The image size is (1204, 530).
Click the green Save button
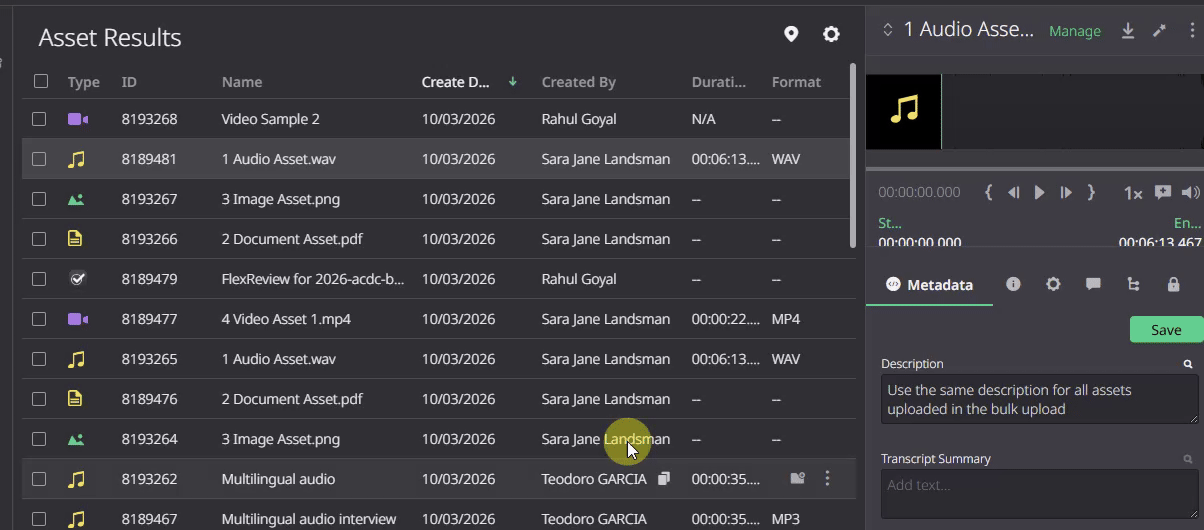click(1166, 330)
